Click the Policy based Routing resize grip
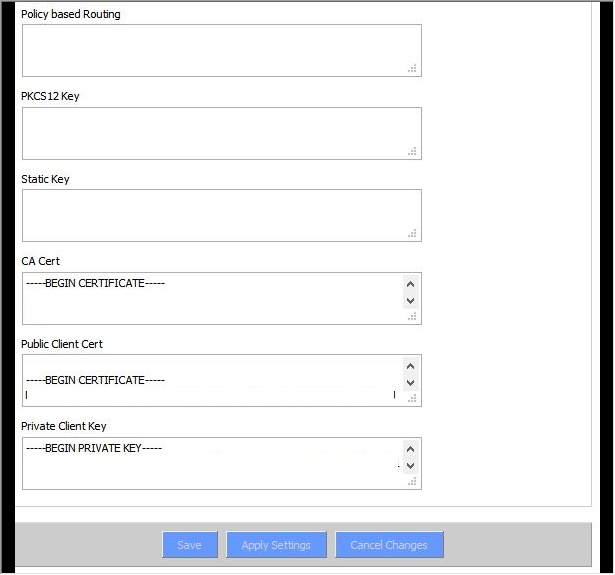615x575 pixels. pos(412,69)
